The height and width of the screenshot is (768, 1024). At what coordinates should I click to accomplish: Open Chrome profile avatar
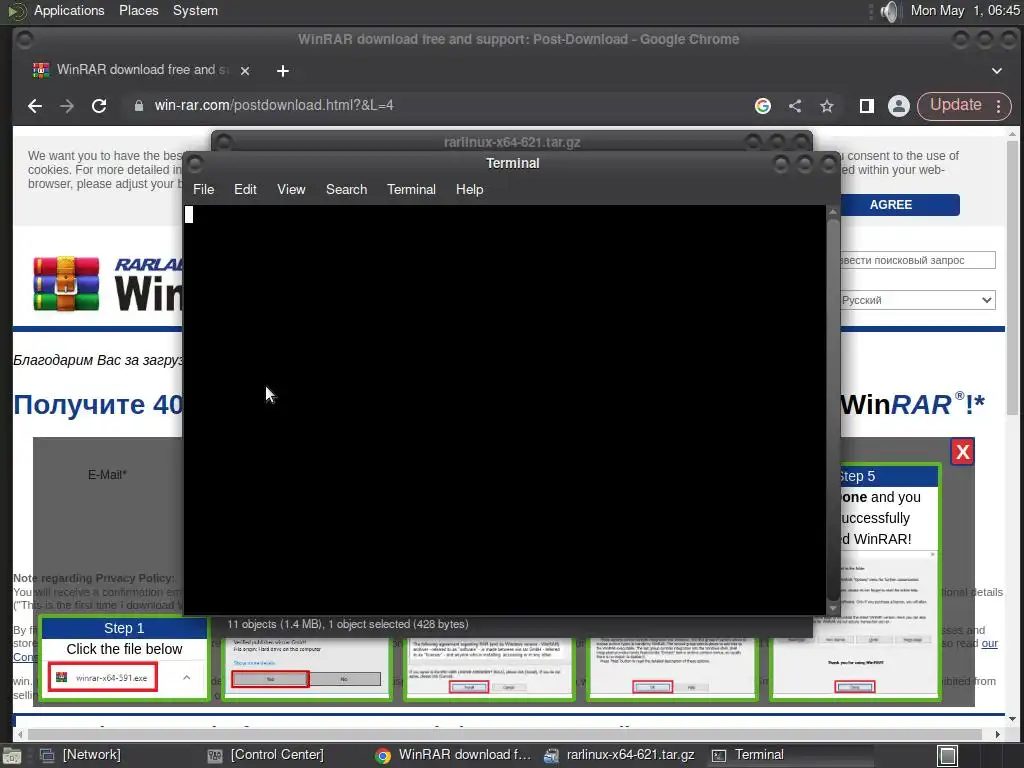pyautogui.click(x=899, y=106)
